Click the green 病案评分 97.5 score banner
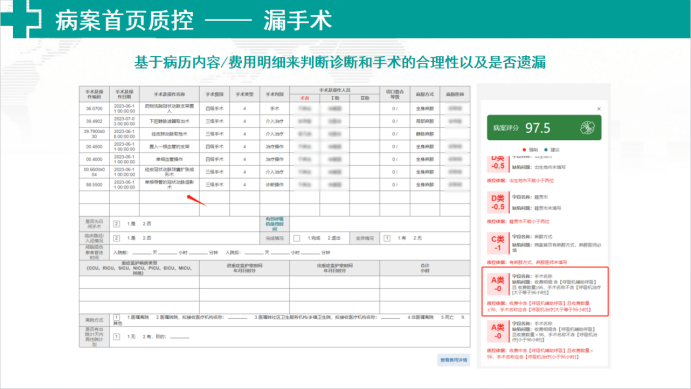 pyautogui.click(x=544, y=128)
